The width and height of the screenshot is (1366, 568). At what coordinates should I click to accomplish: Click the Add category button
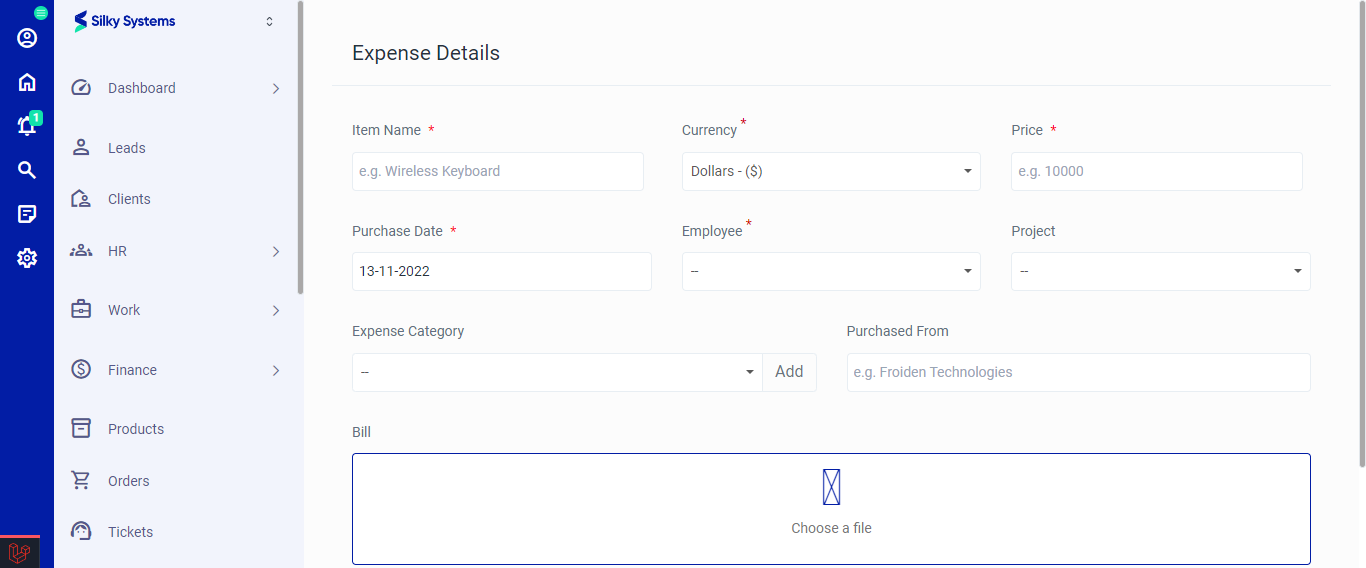789,372
